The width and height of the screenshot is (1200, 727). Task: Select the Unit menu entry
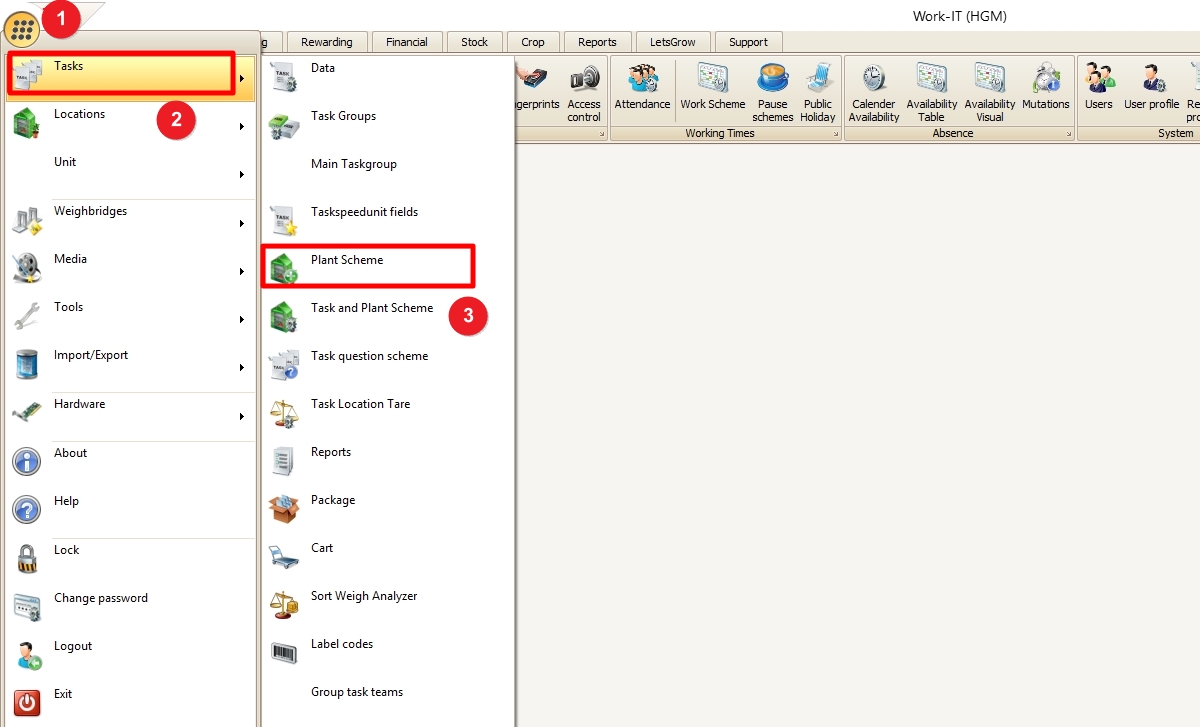click(130, 172)
